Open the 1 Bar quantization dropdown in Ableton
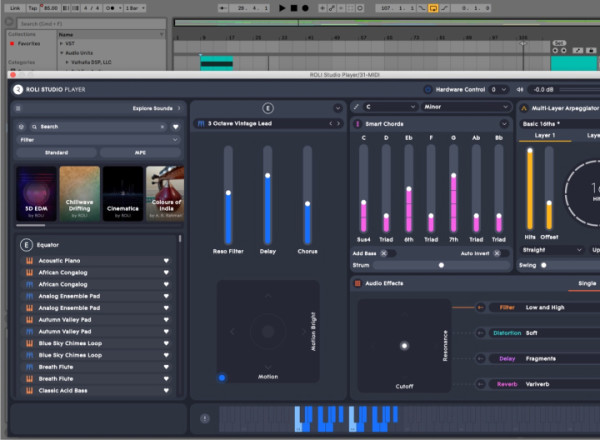 coord(135,8)
